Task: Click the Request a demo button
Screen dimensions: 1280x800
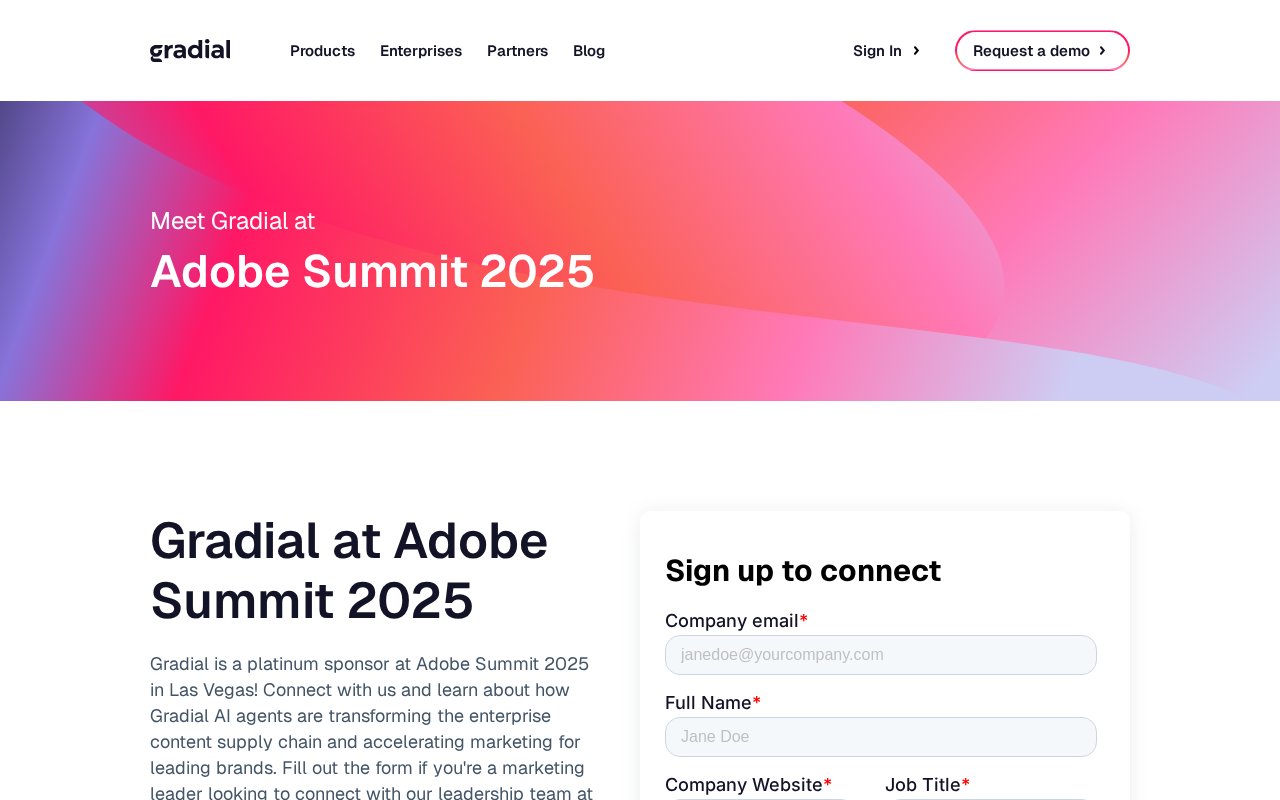Action: coord(1042,51)
